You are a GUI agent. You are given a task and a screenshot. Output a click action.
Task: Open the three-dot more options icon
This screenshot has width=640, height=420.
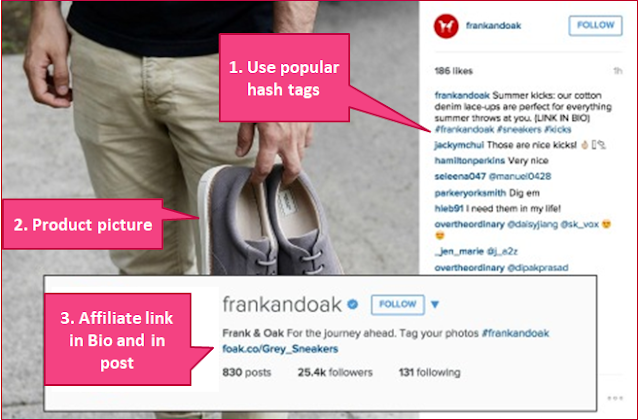coord(615,398)
